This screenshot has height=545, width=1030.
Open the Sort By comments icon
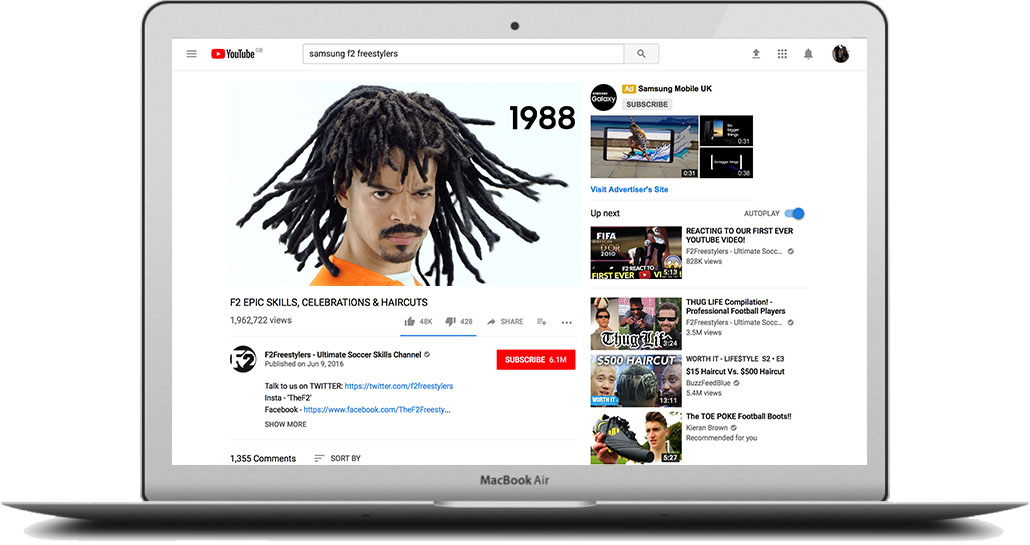(x=319, y=458)
